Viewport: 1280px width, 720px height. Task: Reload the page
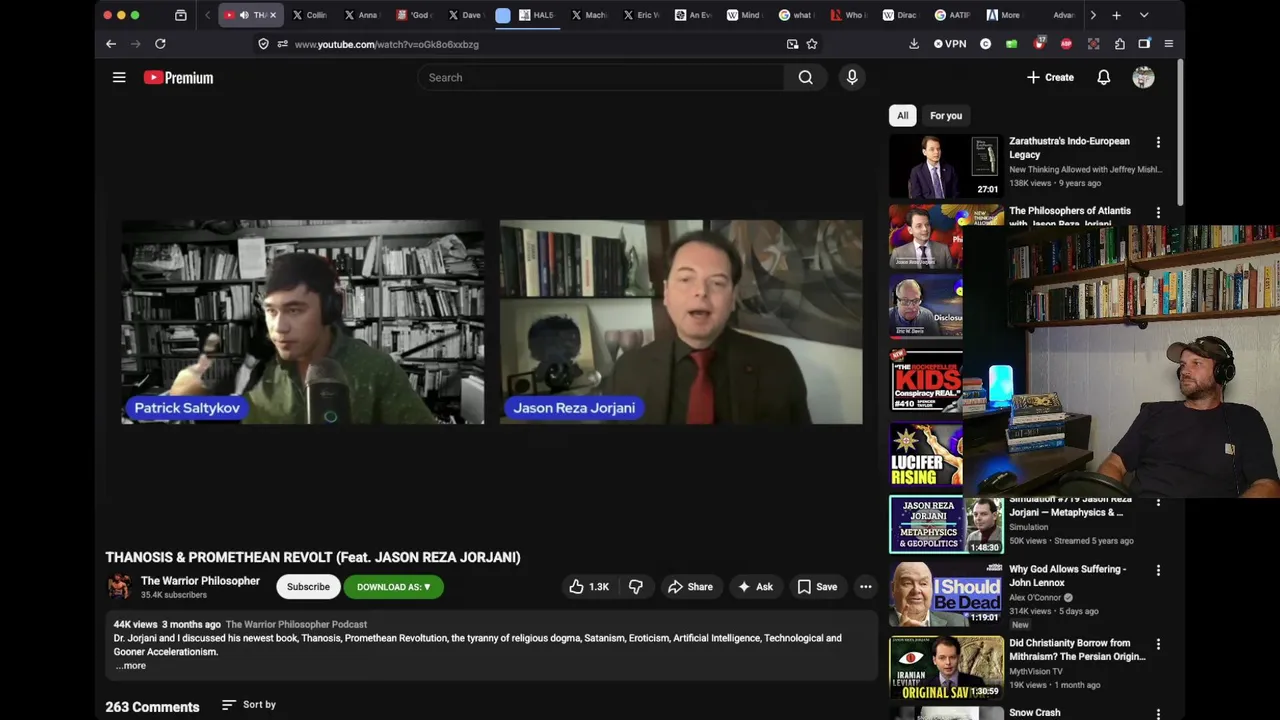pos(160,44)
